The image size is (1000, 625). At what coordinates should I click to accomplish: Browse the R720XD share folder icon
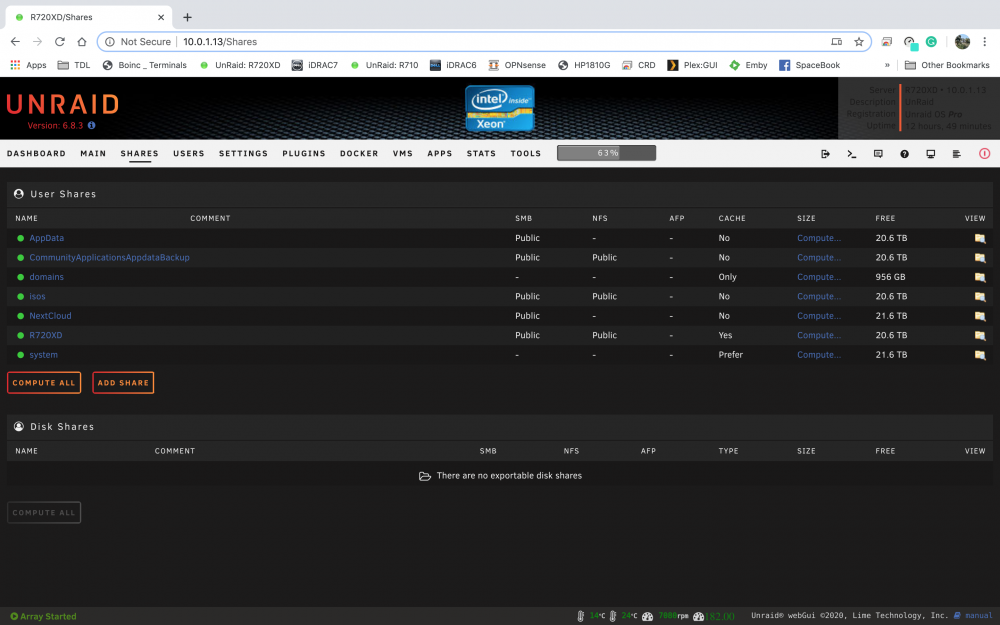pyautogui.click(x=980, y=335)
